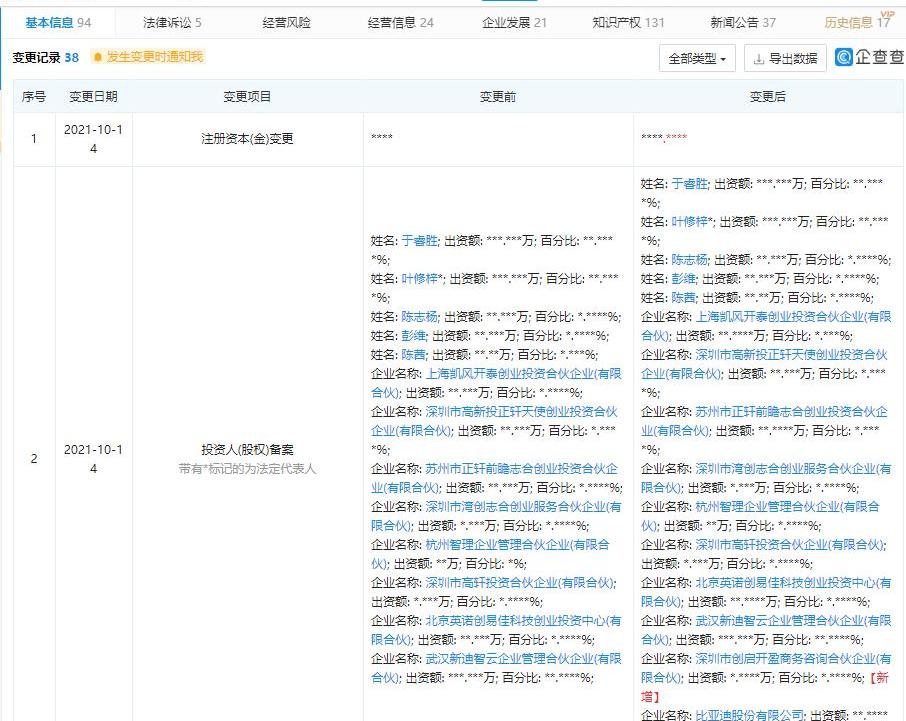
Task: Click 导出数据 export button
Action: tap(785, 58)
